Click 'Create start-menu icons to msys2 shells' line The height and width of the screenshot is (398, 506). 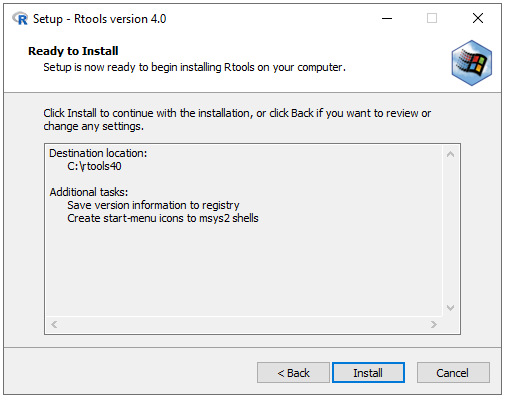point(163,218)
